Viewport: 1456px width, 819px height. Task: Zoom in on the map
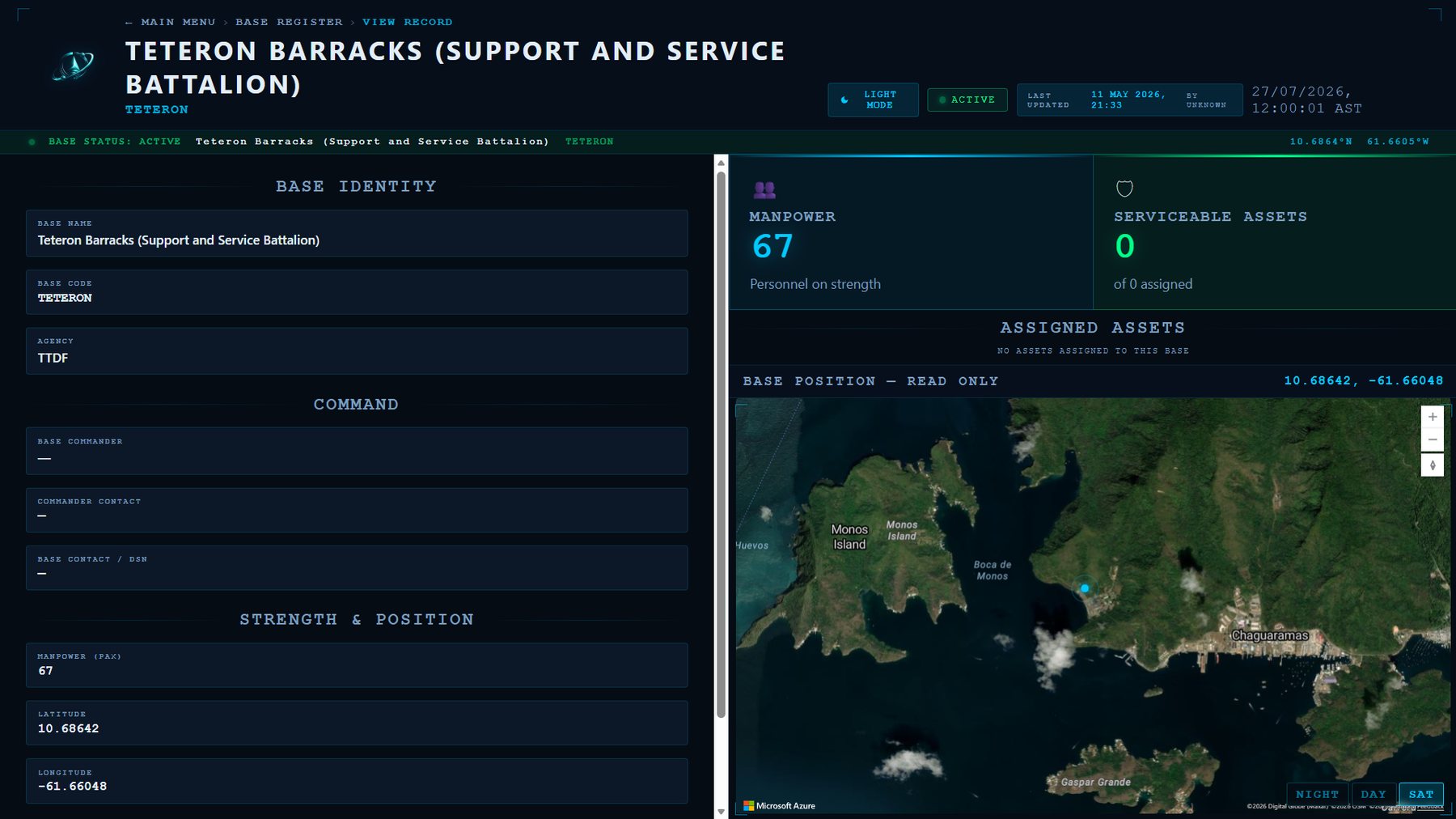click(x=1433, y=417)
